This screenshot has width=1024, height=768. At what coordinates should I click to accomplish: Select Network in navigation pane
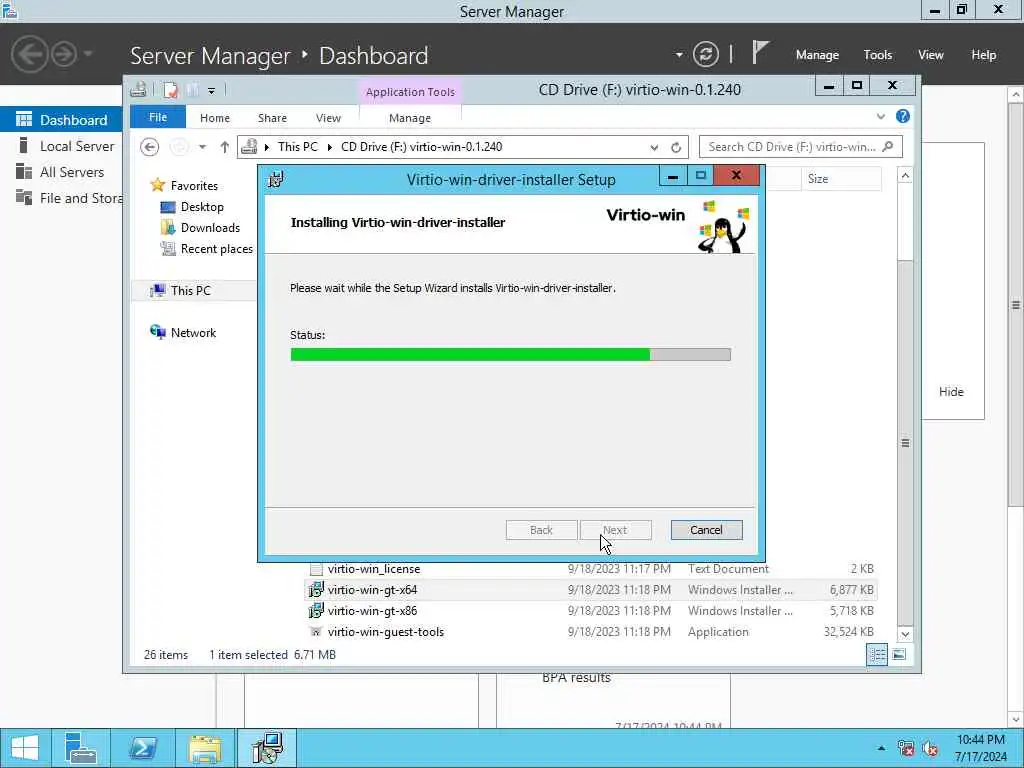tap(193, 332)
